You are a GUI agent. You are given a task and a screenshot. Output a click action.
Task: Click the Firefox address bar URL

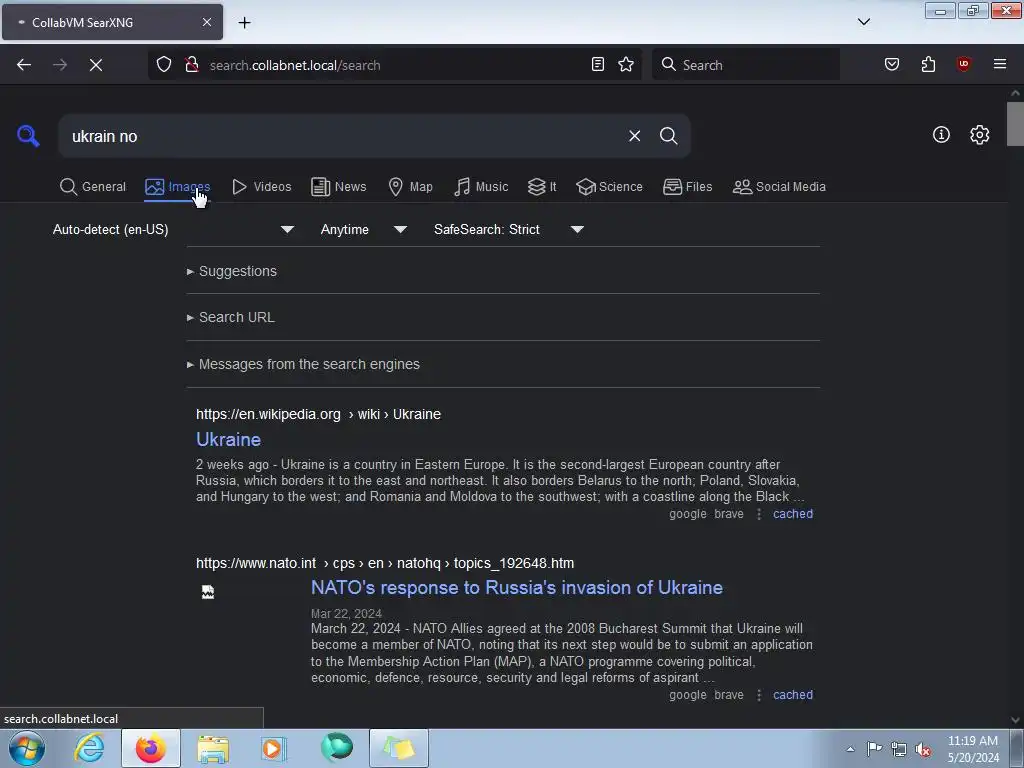(x=295, y=65)
